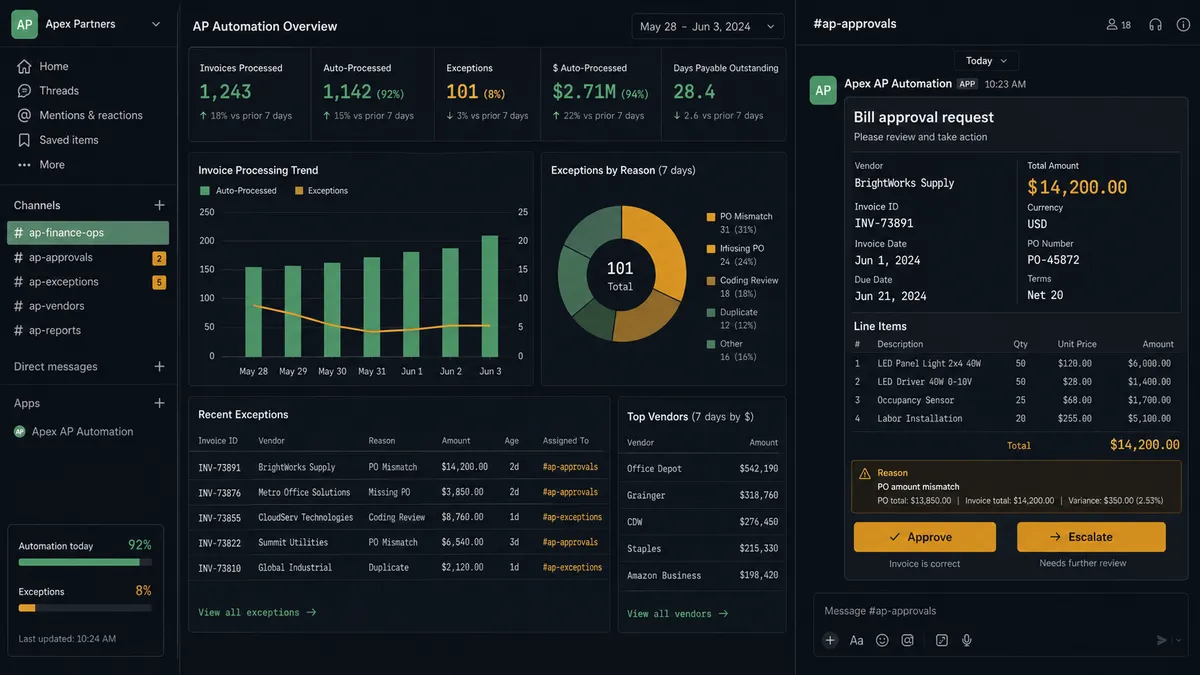Image resolution: width=1200 pixels, height=675 pixels.
Task: Click the Apex AP Automation message avatar
Action: pos(823,90)
